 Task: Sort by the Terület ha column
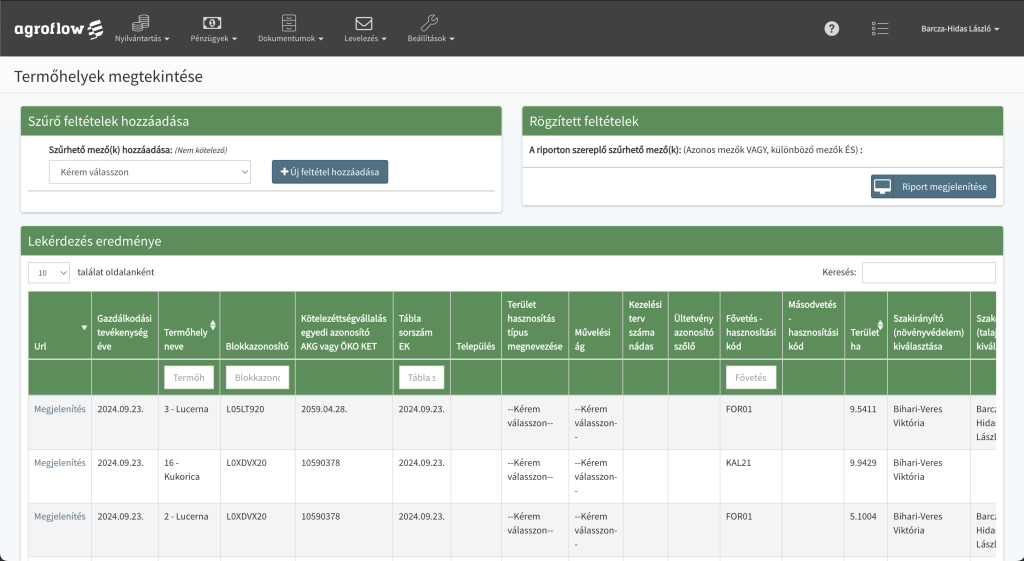click(x=865, y=326)
